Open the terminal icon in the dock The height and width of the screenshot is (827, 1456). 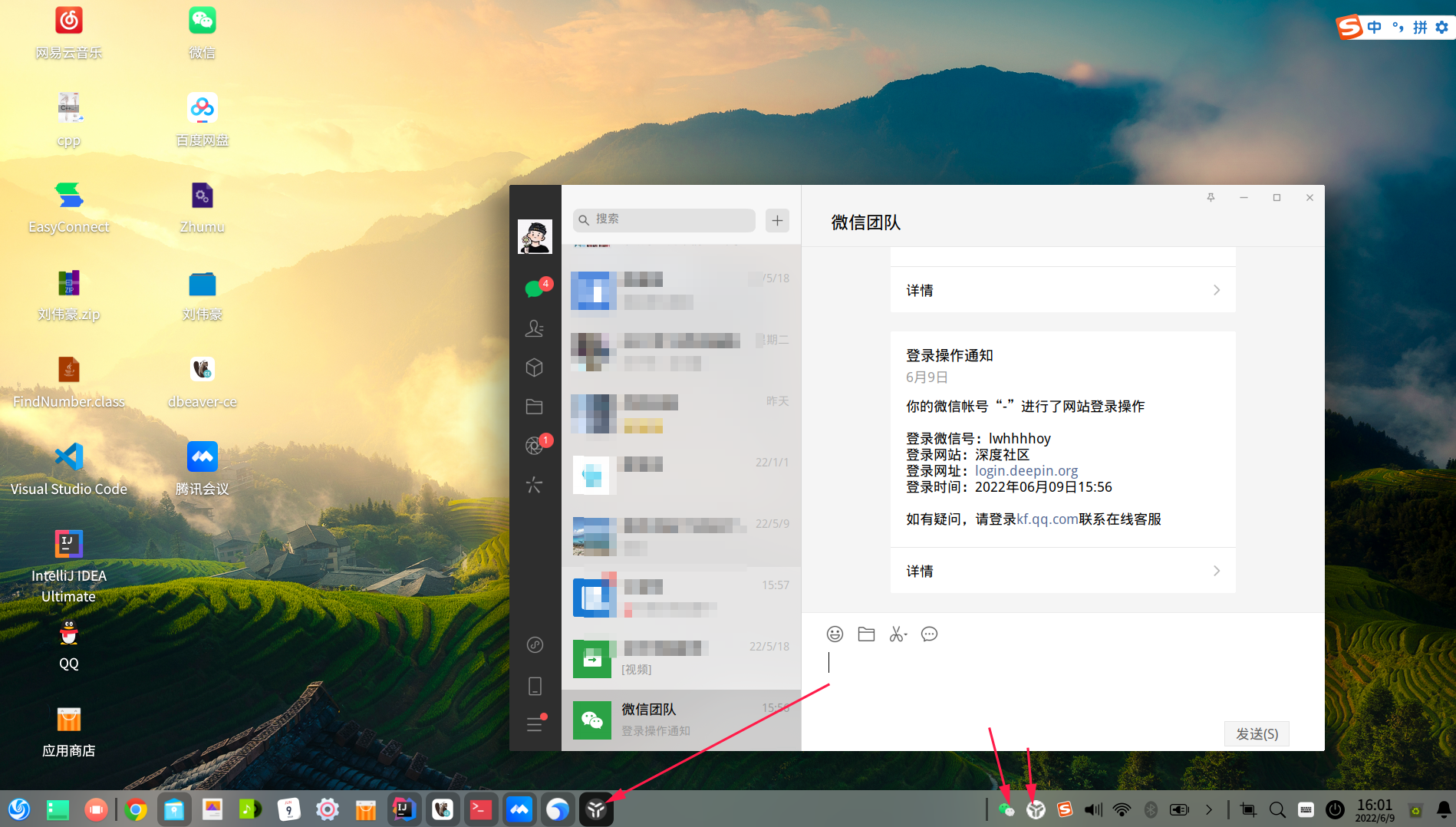[481, 809]
